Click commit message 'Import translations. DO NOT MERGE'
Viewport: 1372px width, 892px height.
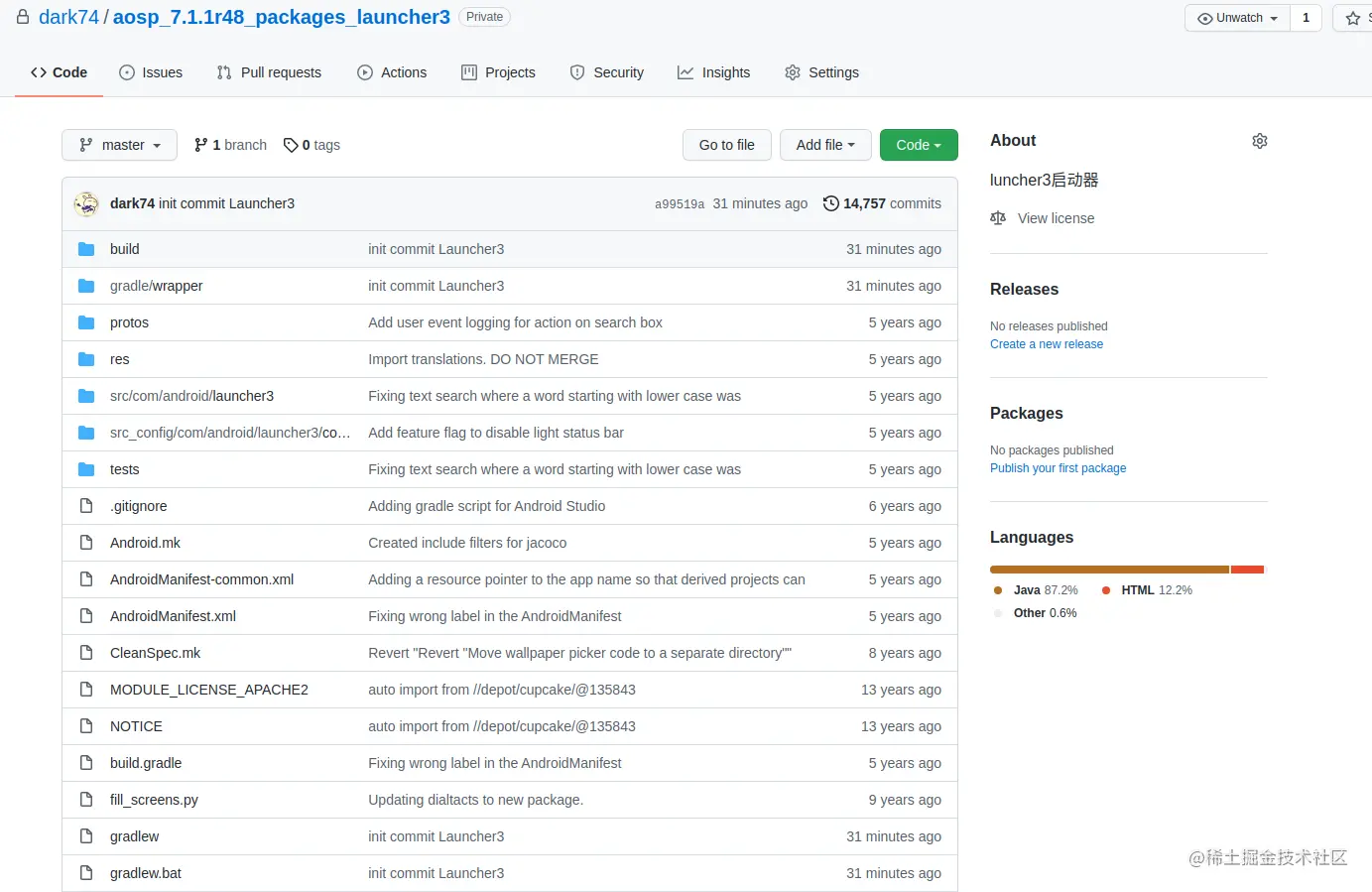pos(483,359)
